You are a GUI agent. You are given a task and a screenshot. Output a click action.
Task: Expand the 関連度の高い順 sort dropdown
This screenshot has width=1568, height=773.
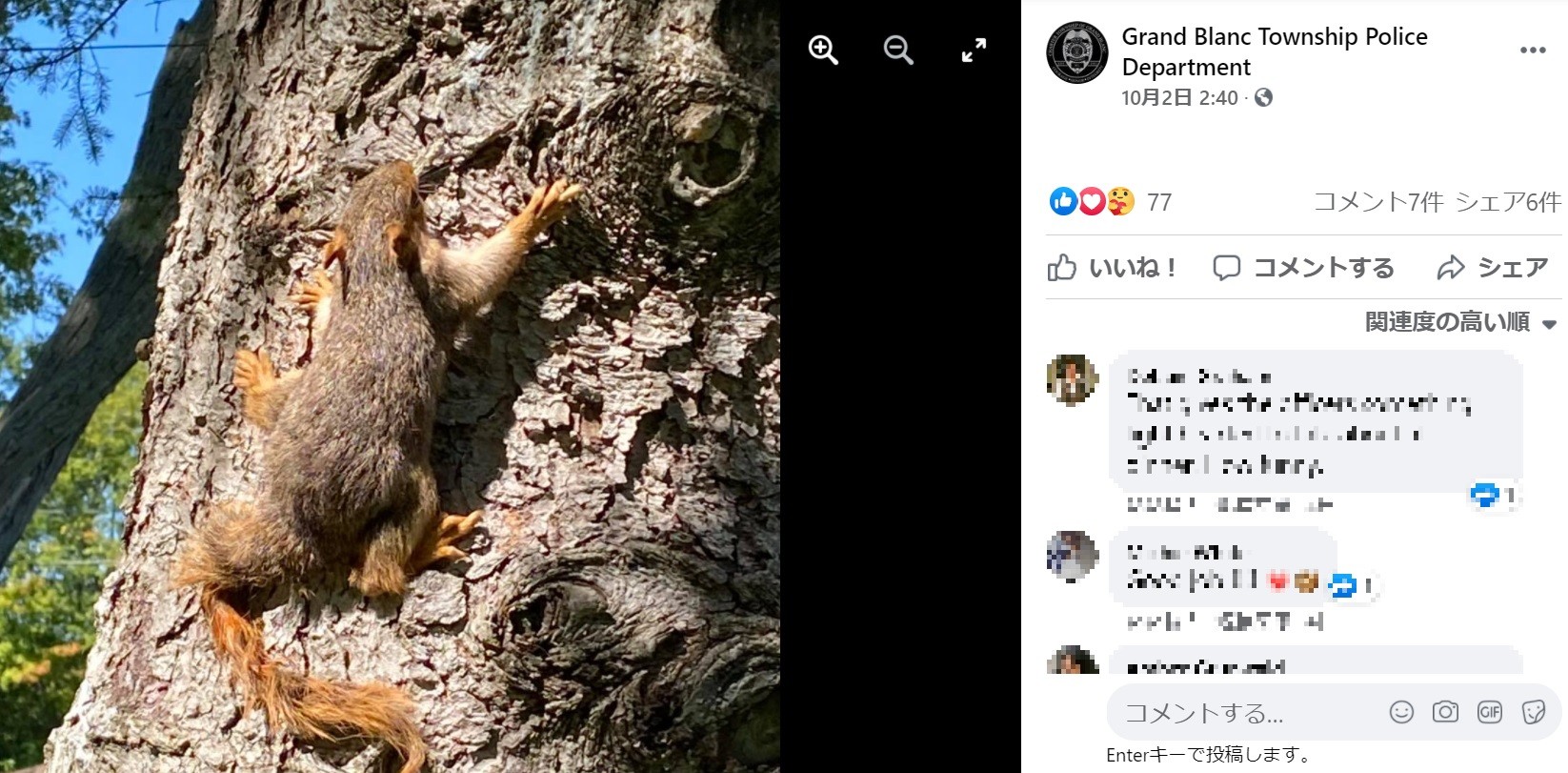click(x=1460, y=322)
